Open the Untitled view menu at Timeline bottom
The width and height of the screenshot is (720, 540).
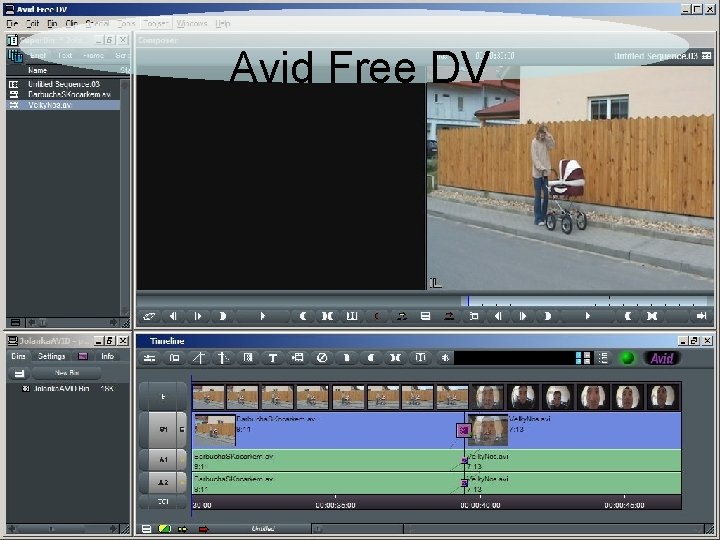[x=263, y=529]
